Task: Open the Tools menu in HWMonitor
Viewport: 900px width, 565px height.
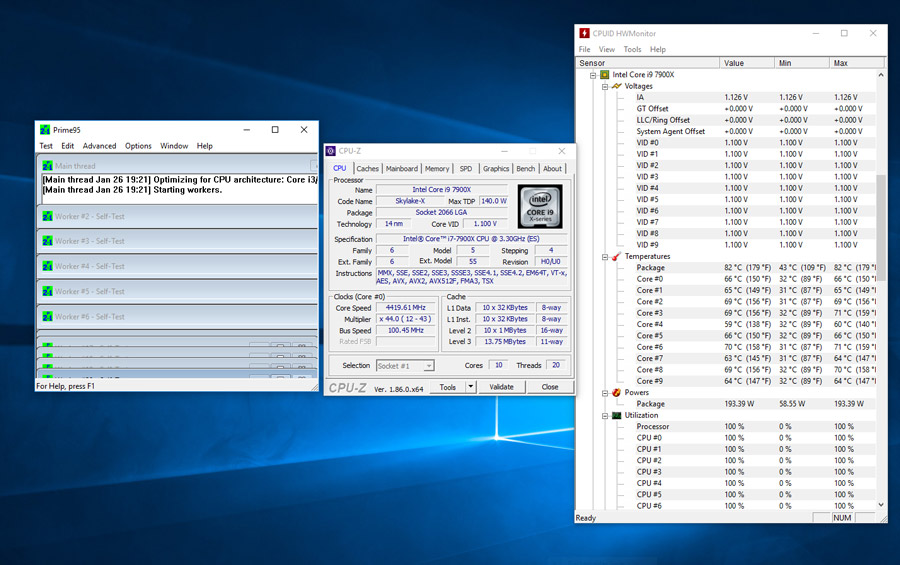Action: (633, 49)
